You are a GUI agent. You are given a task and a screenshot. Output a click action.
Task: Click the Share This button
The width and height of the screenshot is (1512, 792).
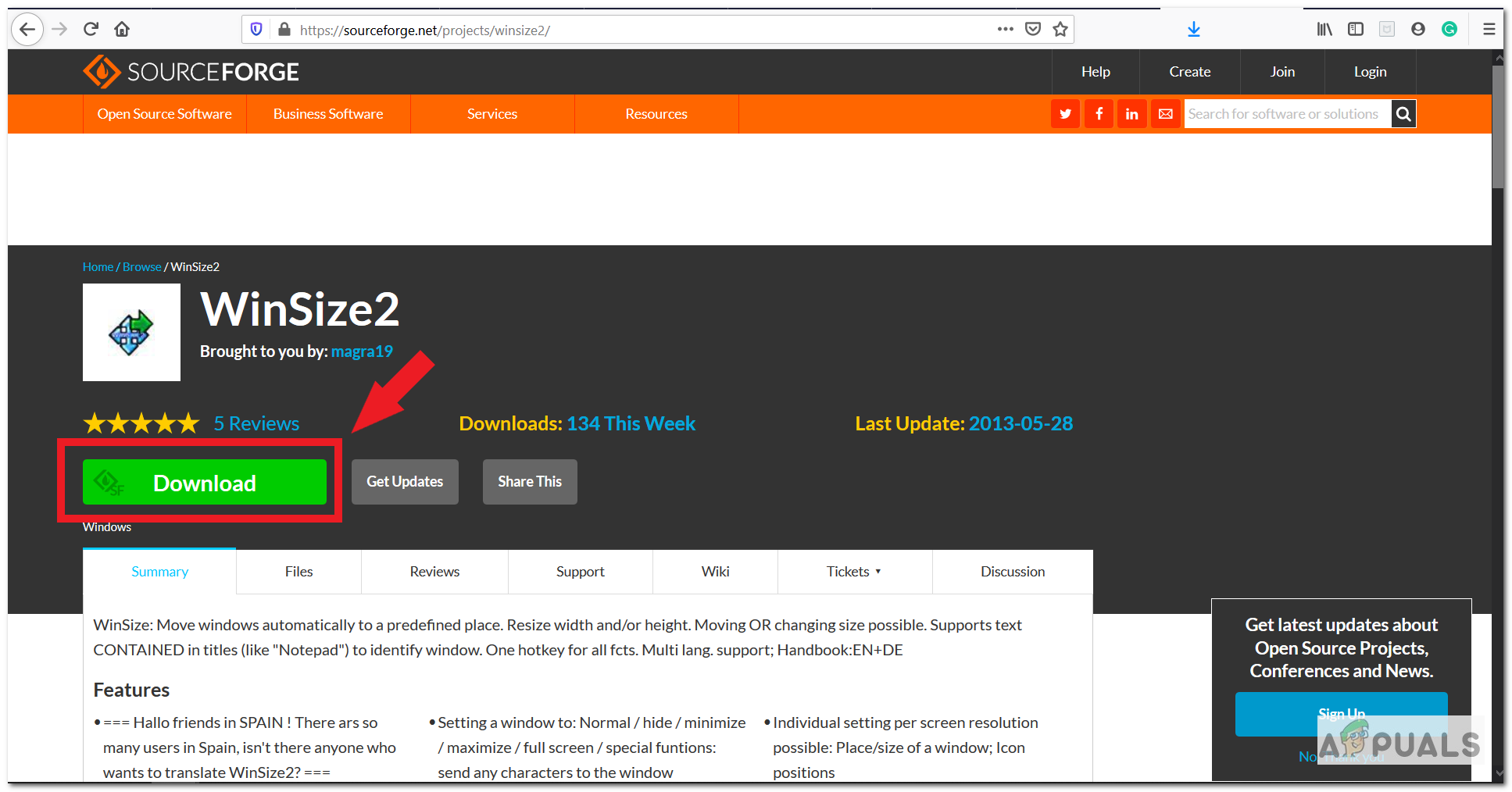point(530,482)
